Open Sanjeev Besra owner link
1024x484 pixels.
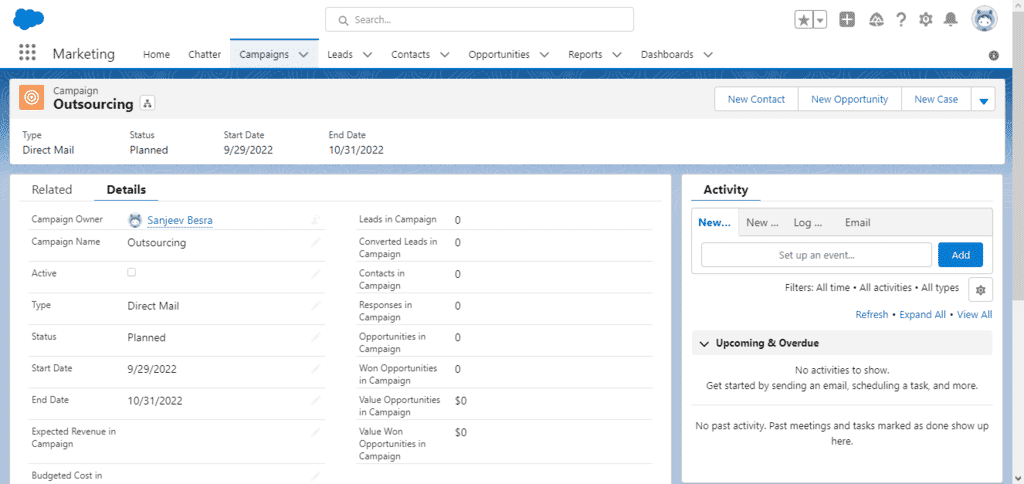click(x=180, y=221)
